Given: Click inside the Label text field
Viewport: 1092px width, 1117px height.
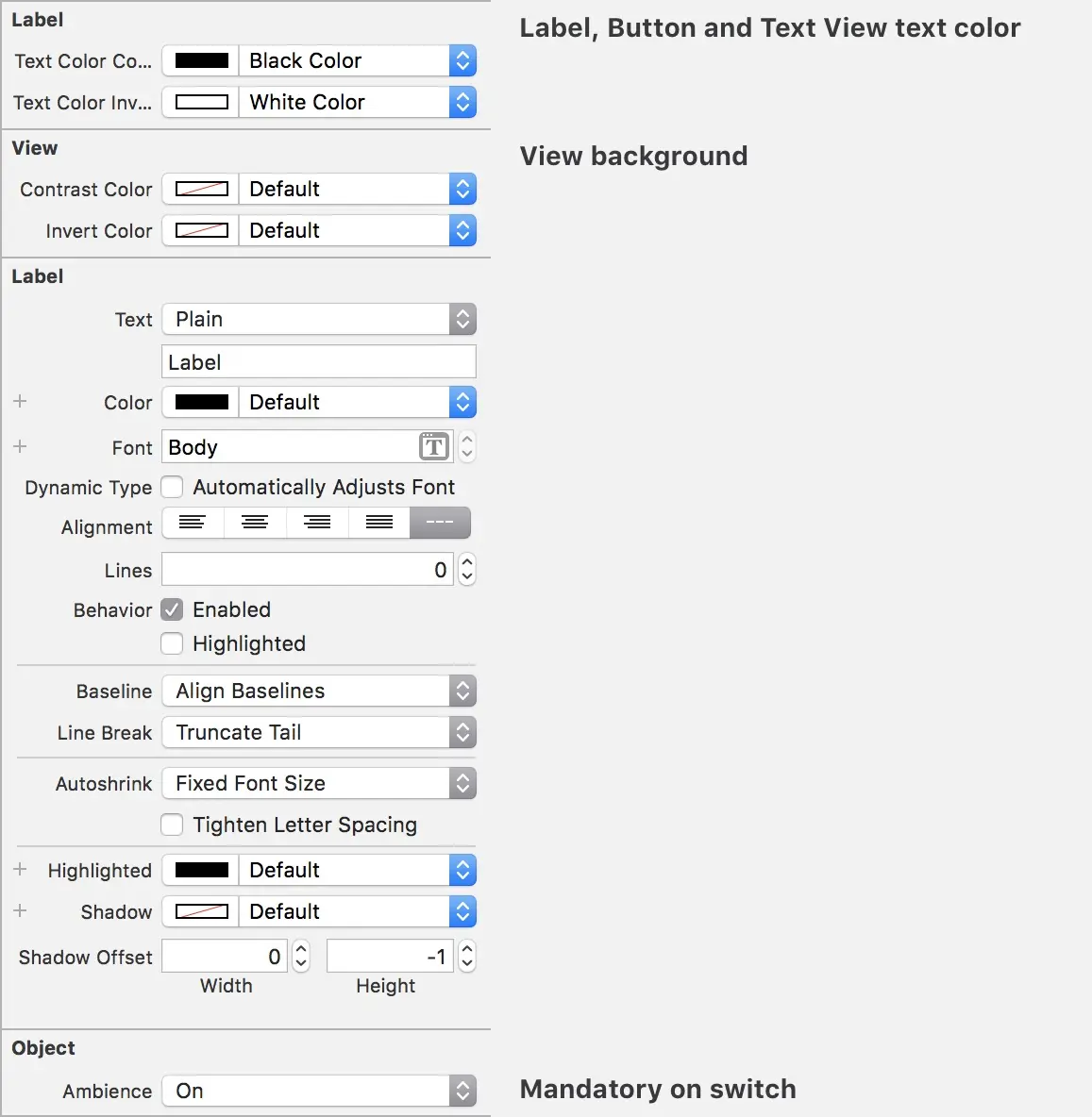Looking at the screenshot, I should click(318, 361).
